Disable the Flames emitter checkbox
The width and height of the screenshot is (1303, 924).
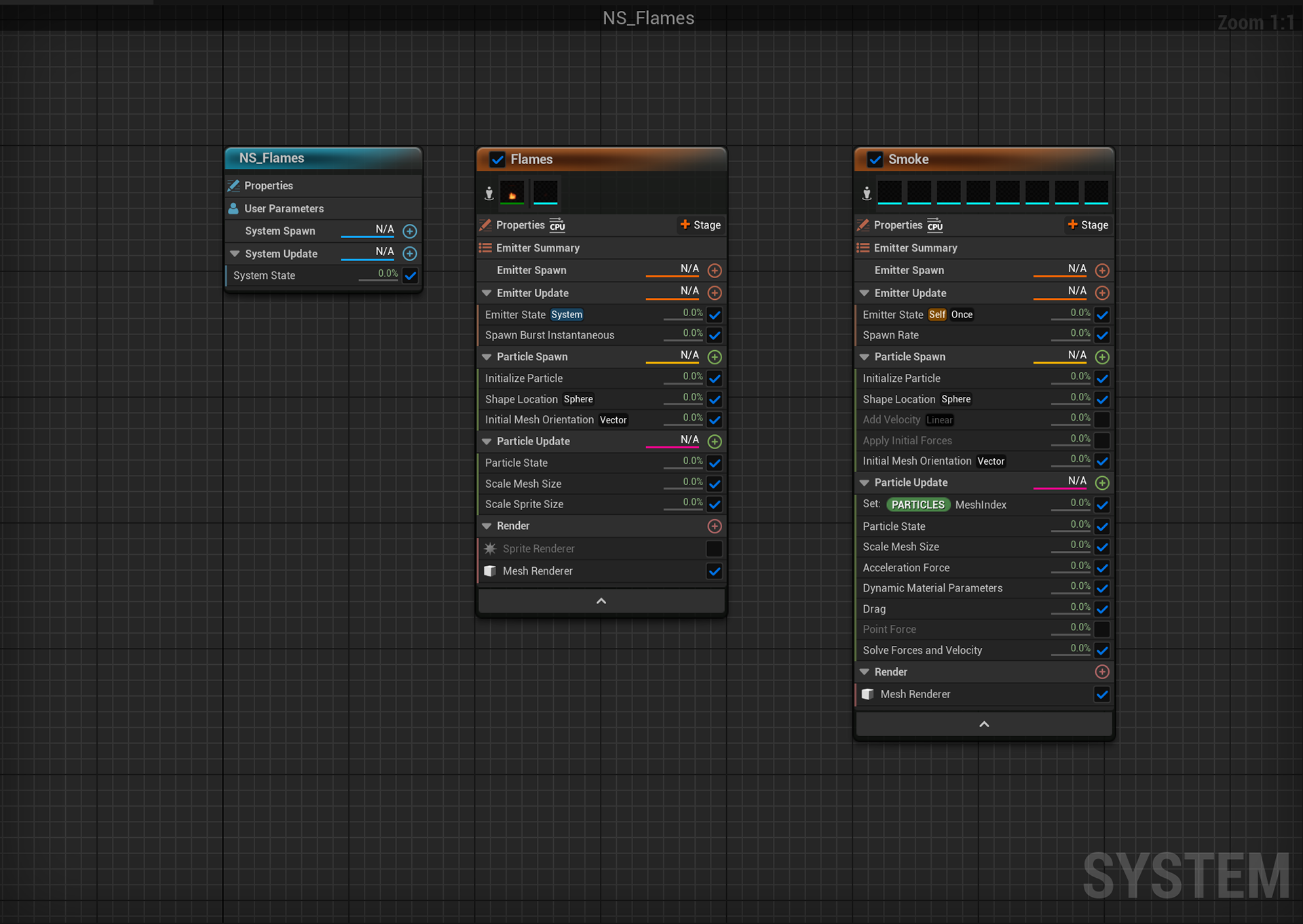coord(497,159)
